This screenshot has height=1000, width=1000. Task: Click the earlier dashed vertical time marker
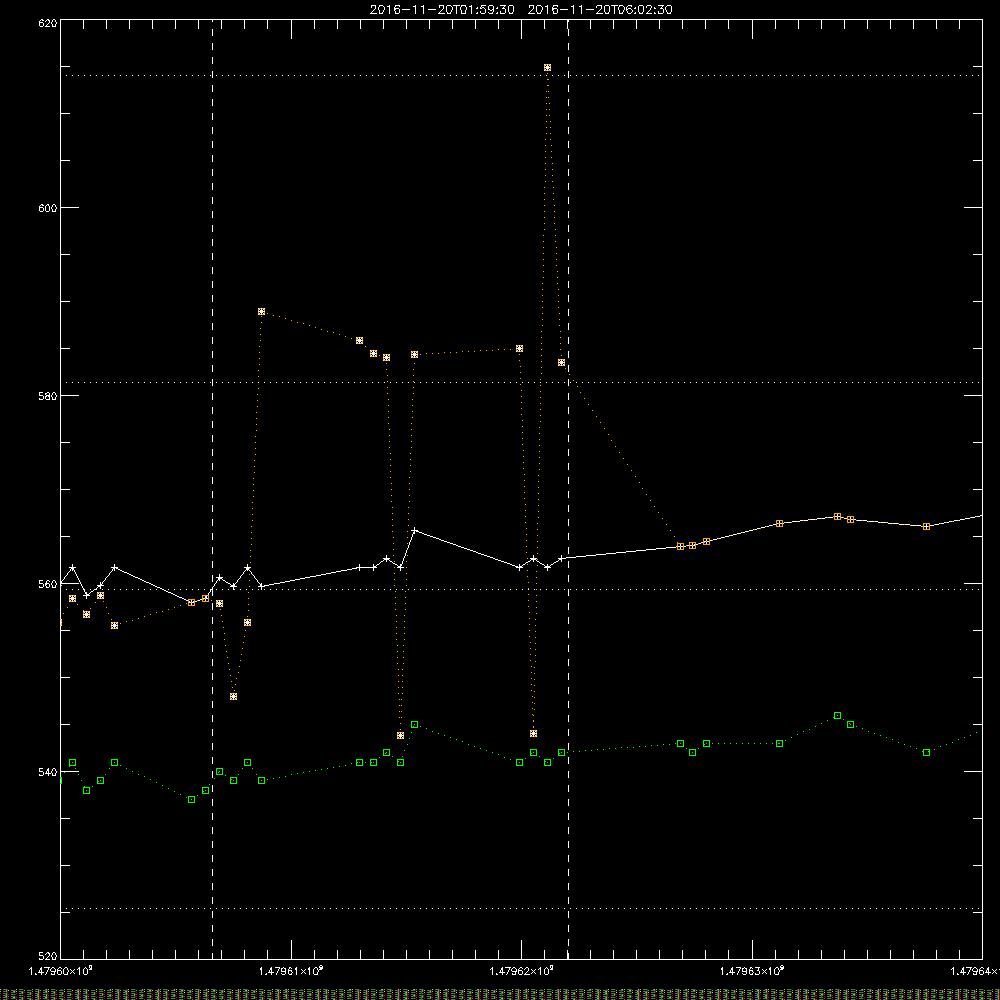[212, 489]
